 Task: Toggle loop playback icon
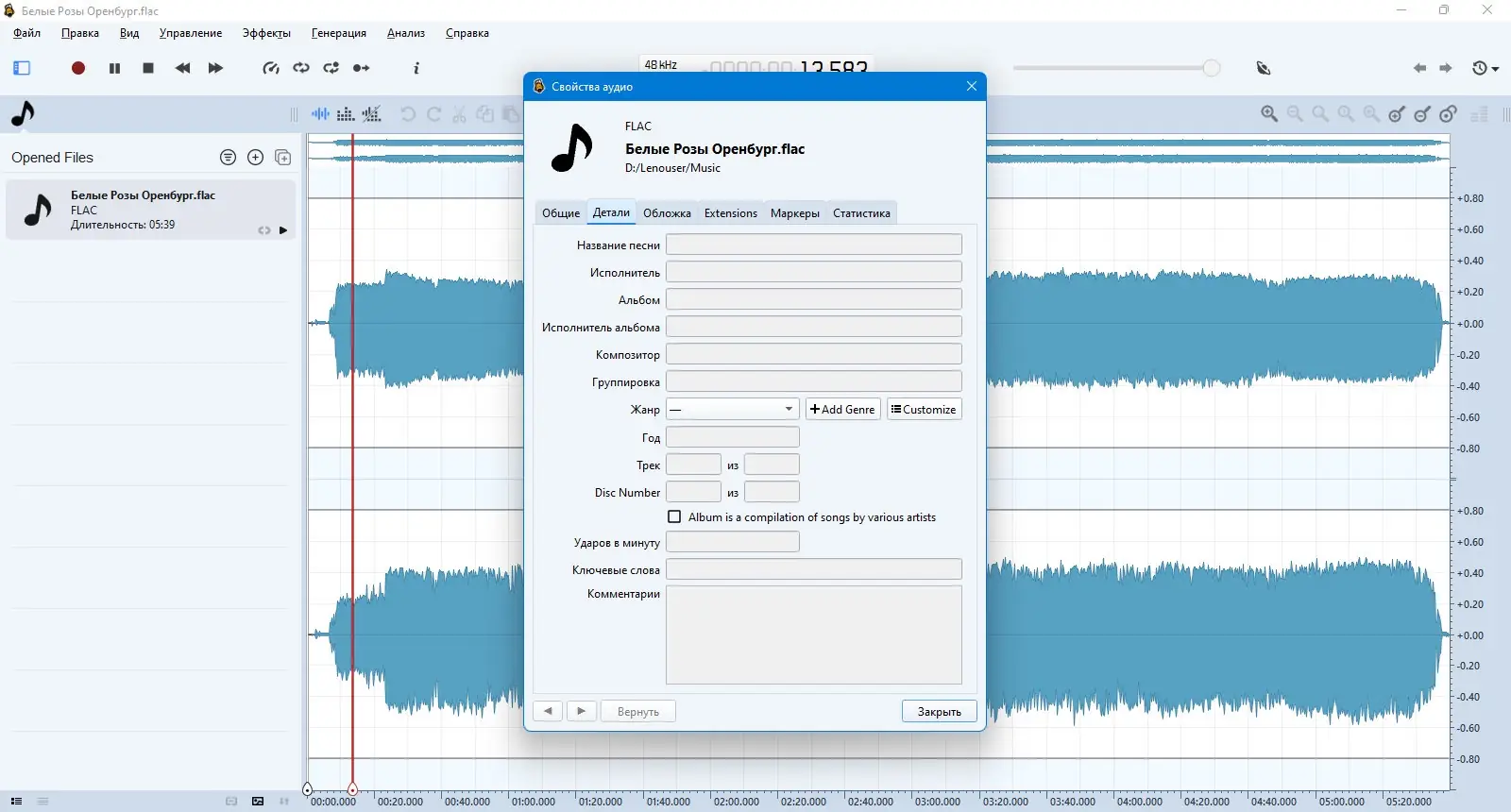(301, 68)
